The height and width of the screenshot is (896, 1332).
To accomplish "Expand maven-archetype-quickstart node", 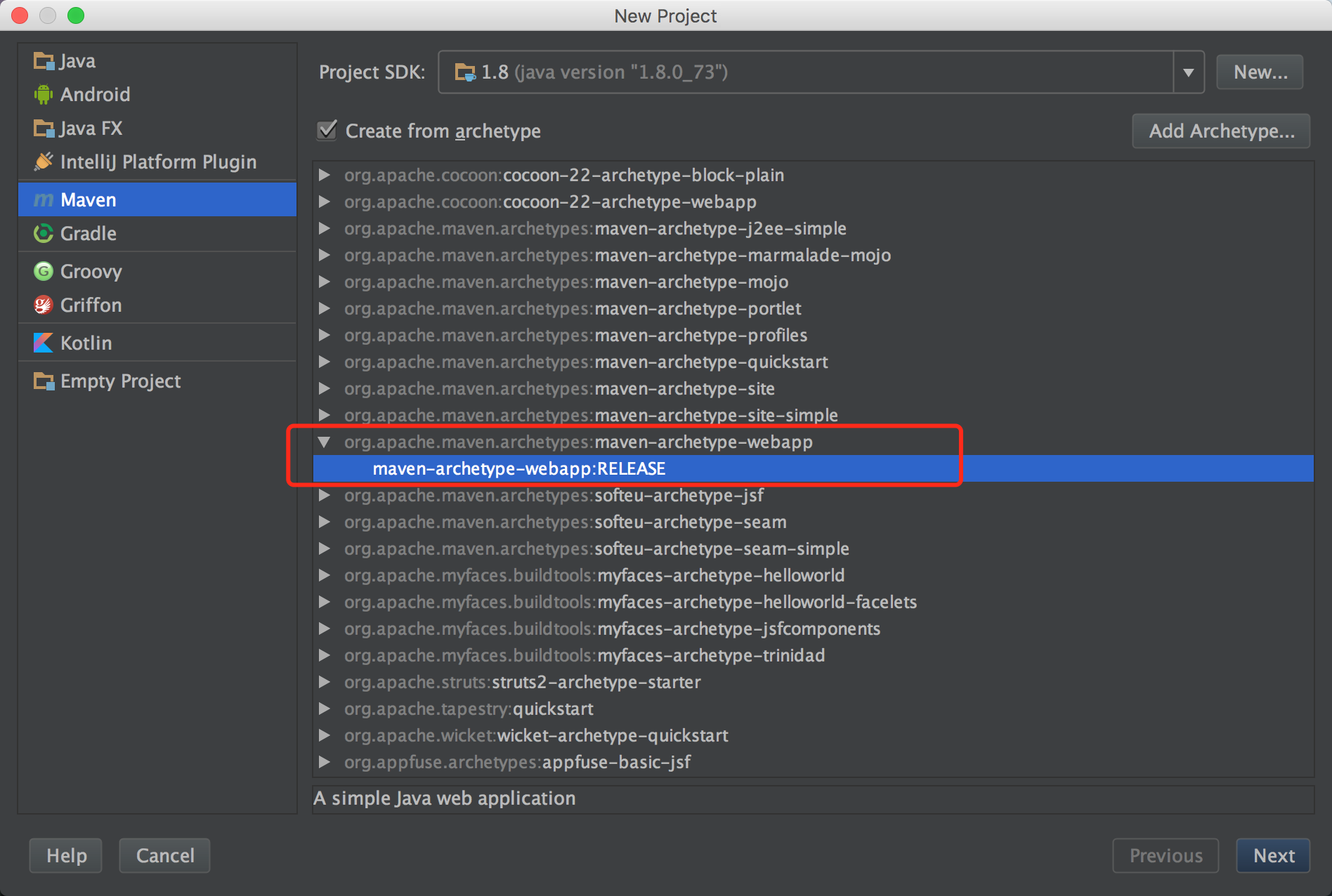I will [324, 362].
